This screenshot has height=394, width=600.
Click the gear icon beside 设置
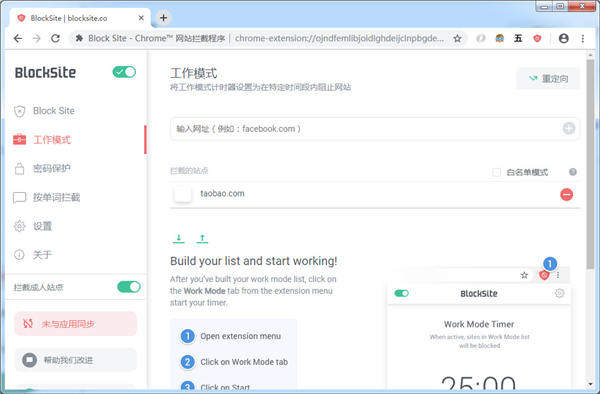point(20,226)
